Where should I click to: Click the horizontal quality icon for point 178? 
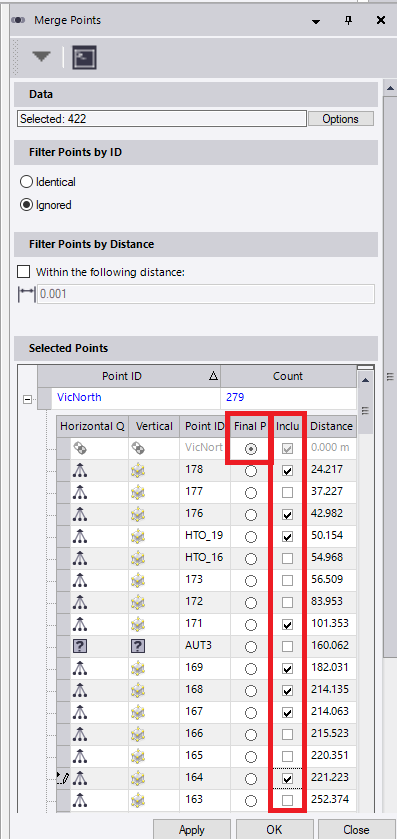pos(80,470)
